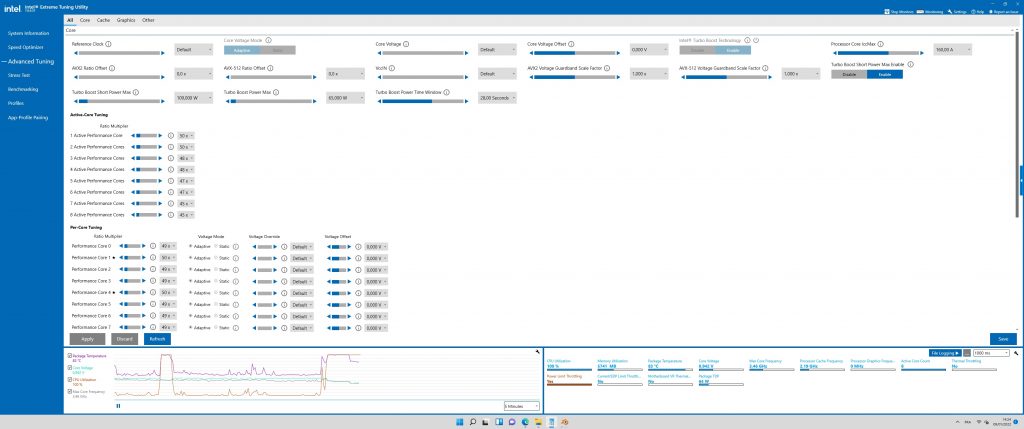The width and height of the screenshot is (1024, 429).
Task: Switch to the Graphics tab
Action: (x=126, y=20)
